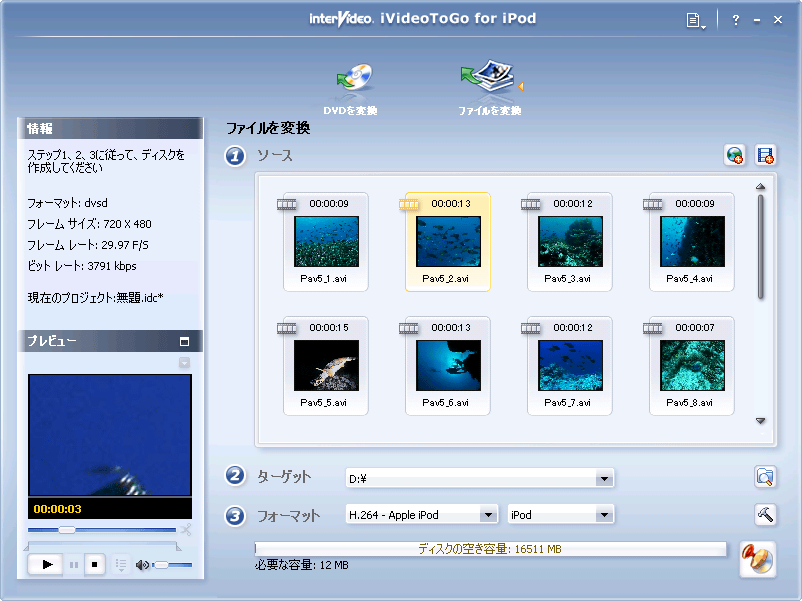Select the Pav5_8.avi thumbnail

(x=692, y=365)
